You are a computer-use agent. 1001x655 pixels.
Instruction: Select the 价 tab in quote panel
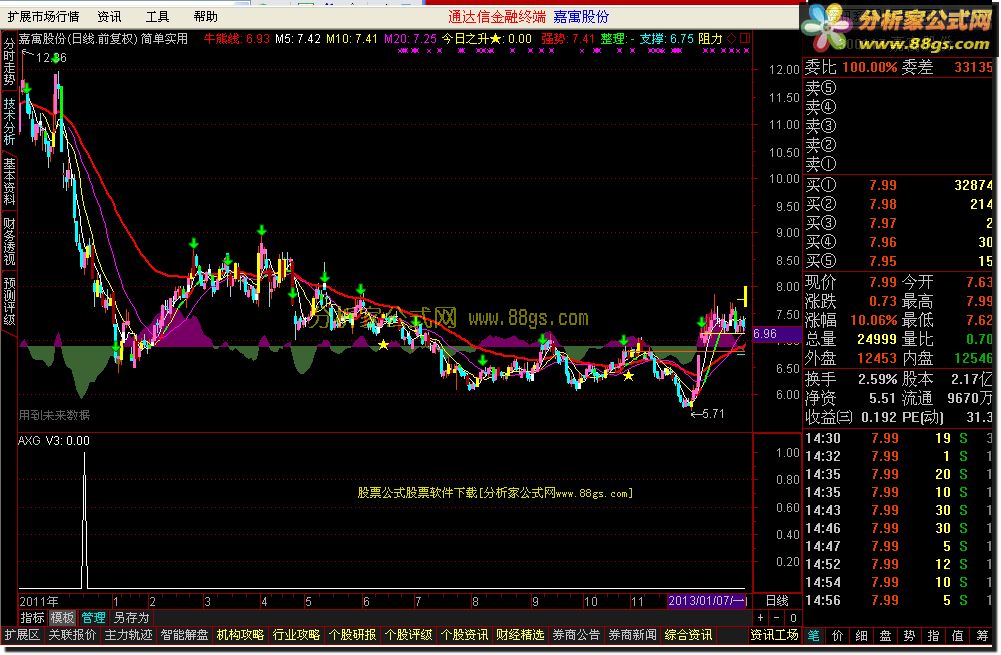click(838, 635)
